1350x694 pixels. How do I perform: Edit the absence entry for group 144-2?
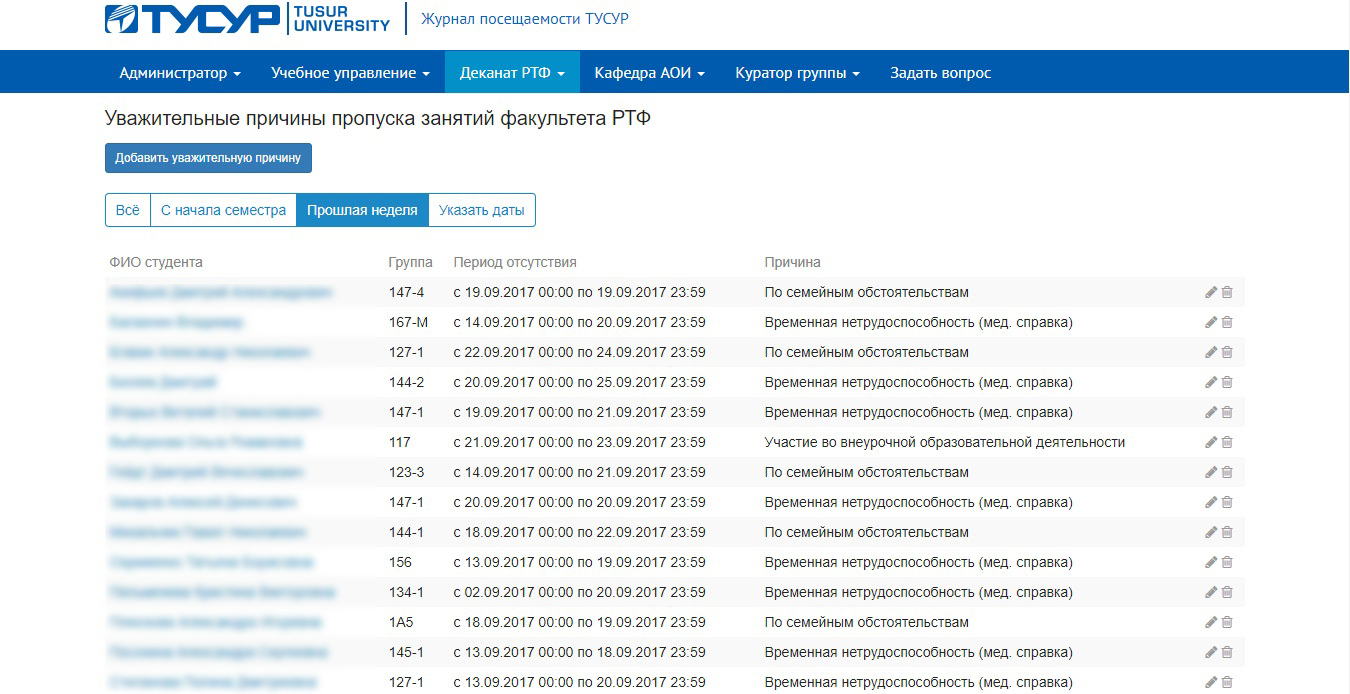1211,382
